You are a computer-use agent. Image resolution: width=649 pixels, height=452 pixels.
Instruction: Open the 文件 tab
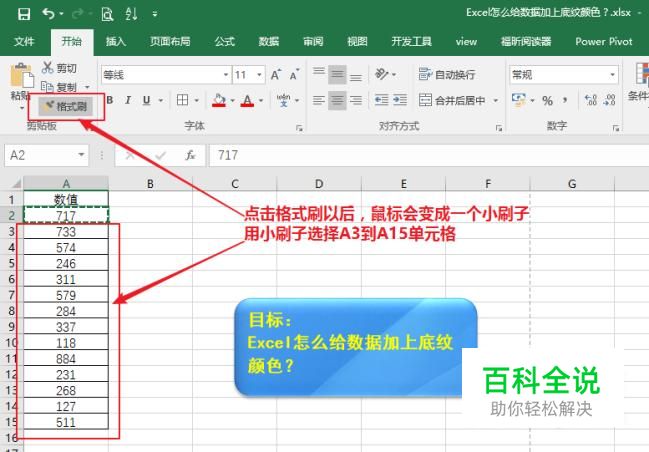(24, 42)
